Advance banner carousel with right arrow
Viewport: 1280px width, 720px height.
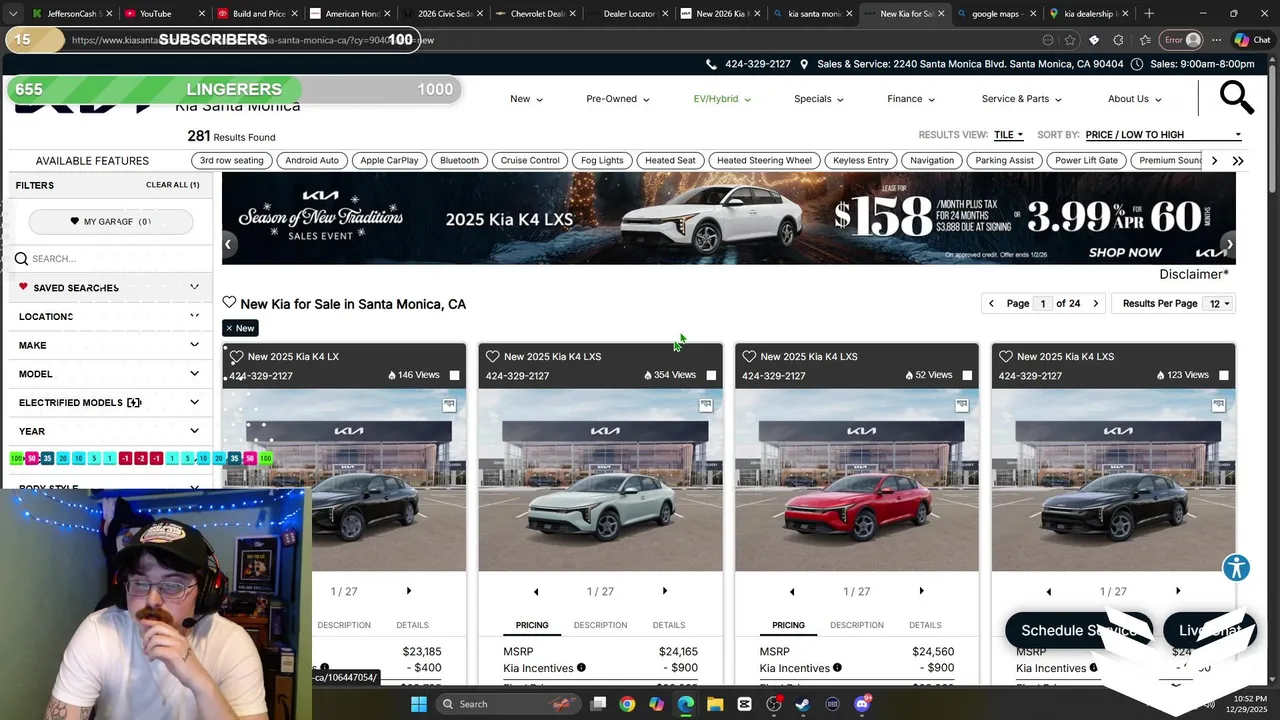(x=1229, y=244)
